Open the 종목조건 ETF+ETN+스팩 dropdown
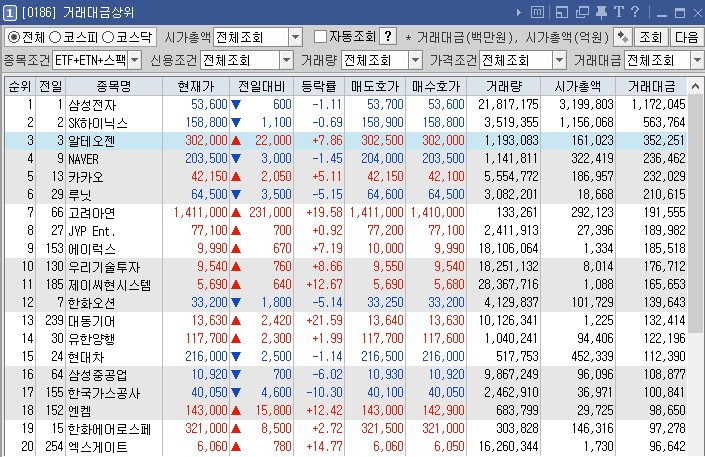 click(134, 60)
